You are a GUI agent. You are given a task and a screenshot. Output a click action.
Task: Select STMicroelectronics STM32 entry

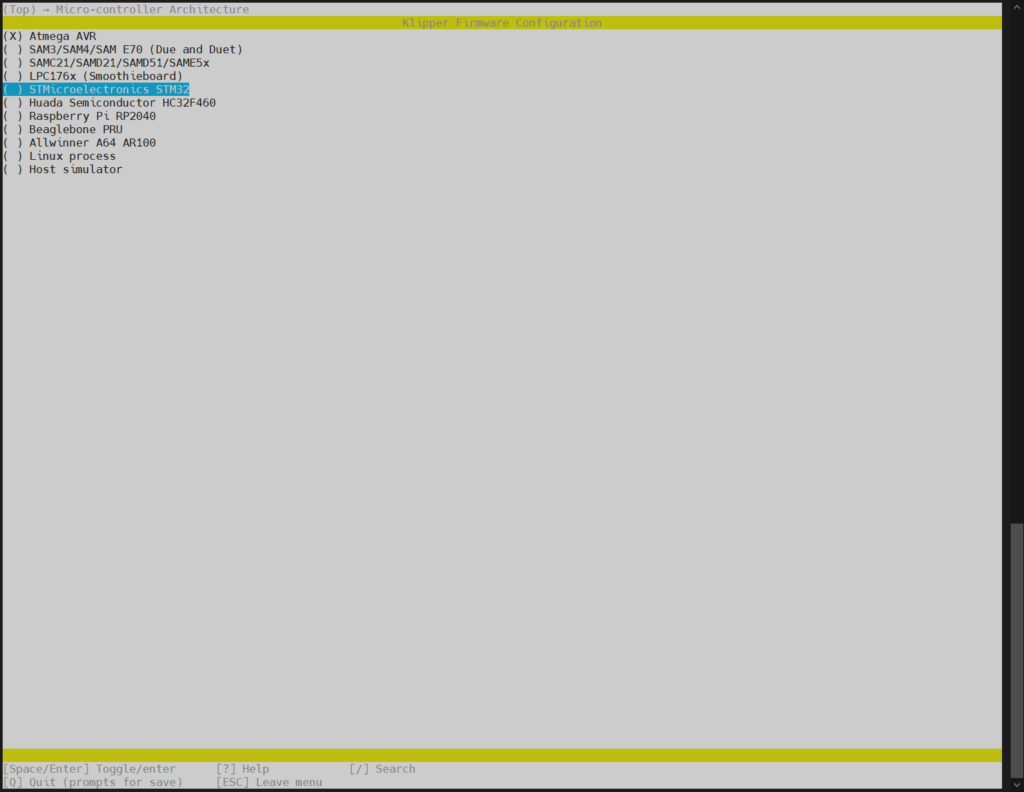click(x=96, y=89)
